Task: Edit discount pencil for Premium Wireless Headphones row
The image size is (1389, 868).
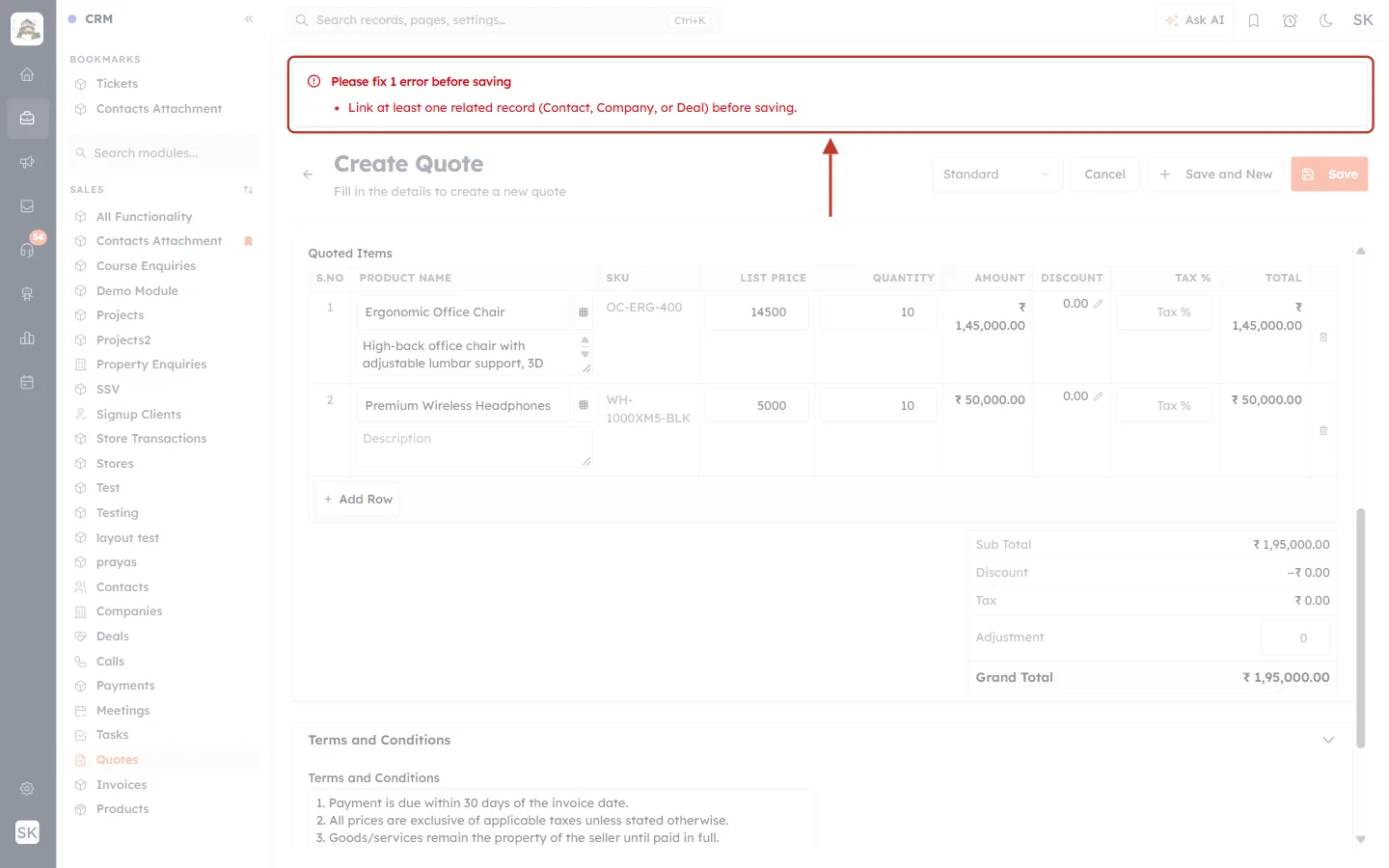Action: click(x=1098, y=396)
